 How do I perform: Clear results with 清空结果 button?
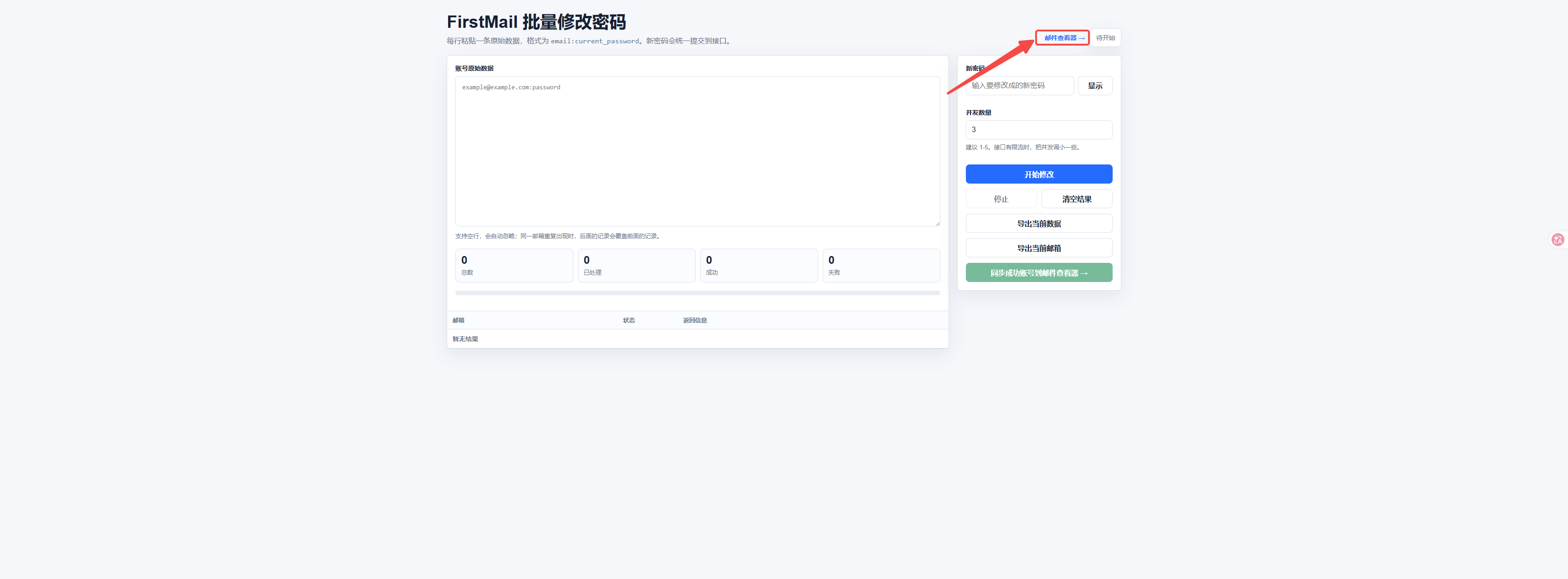coord(1077,199)
